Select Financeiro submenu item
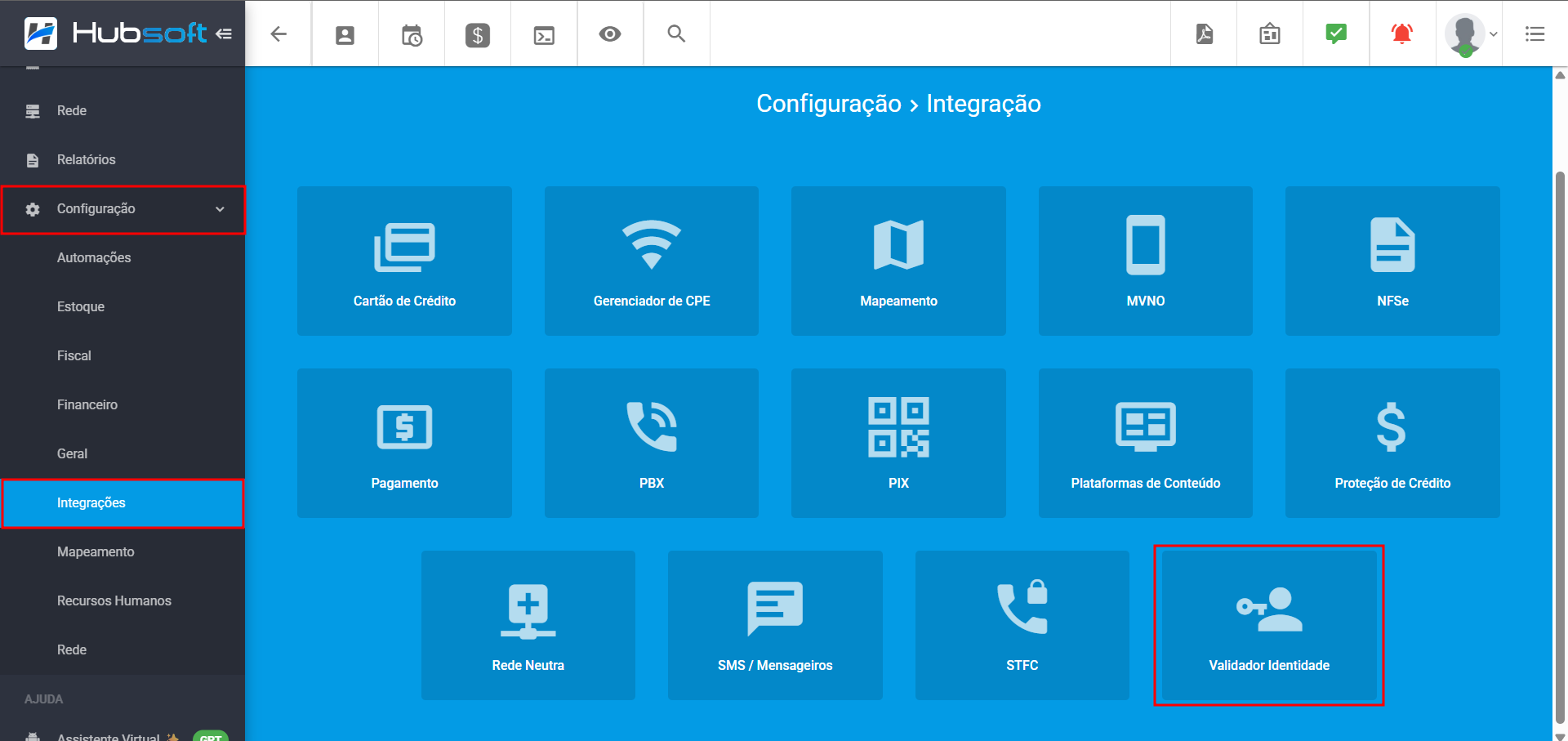Screen dimensions: 1568x741 coord(122,404)
